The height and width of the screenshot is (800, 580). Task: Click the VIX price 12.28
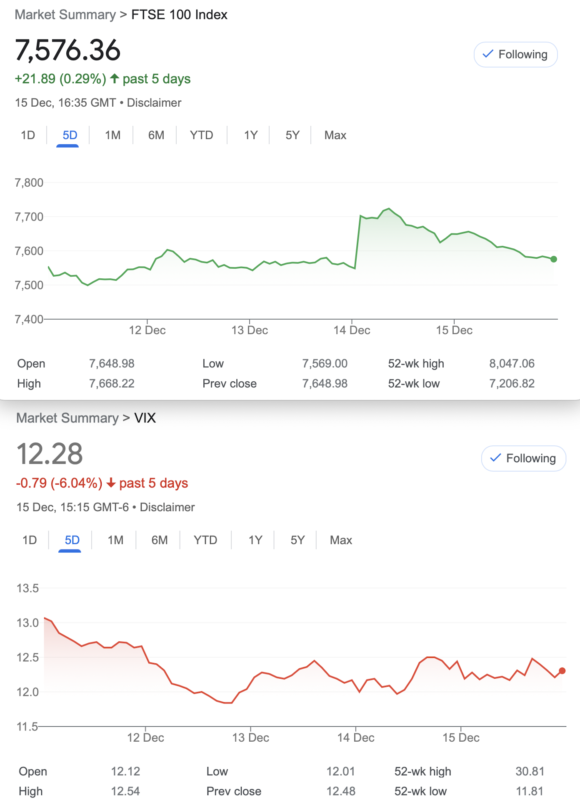49,454
